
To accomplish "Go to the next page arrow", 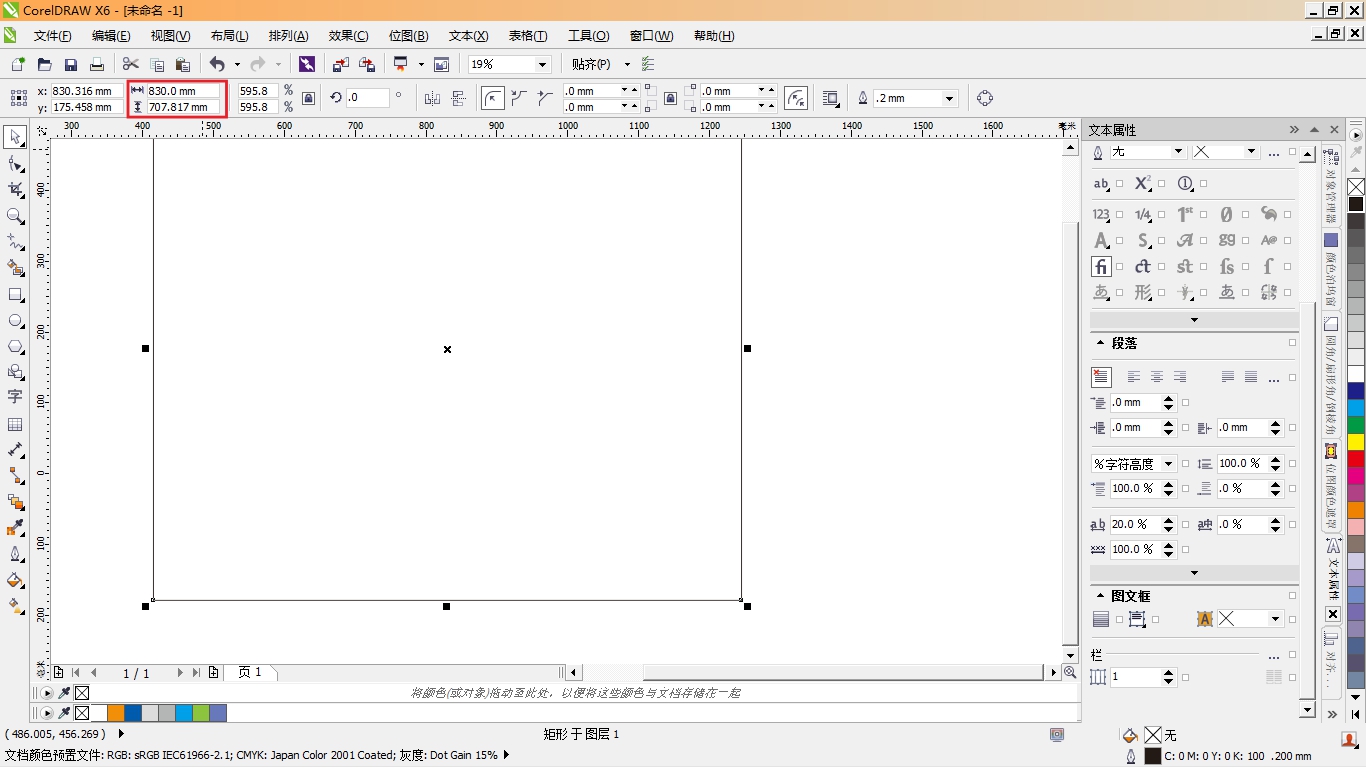I will coord(180,673).
